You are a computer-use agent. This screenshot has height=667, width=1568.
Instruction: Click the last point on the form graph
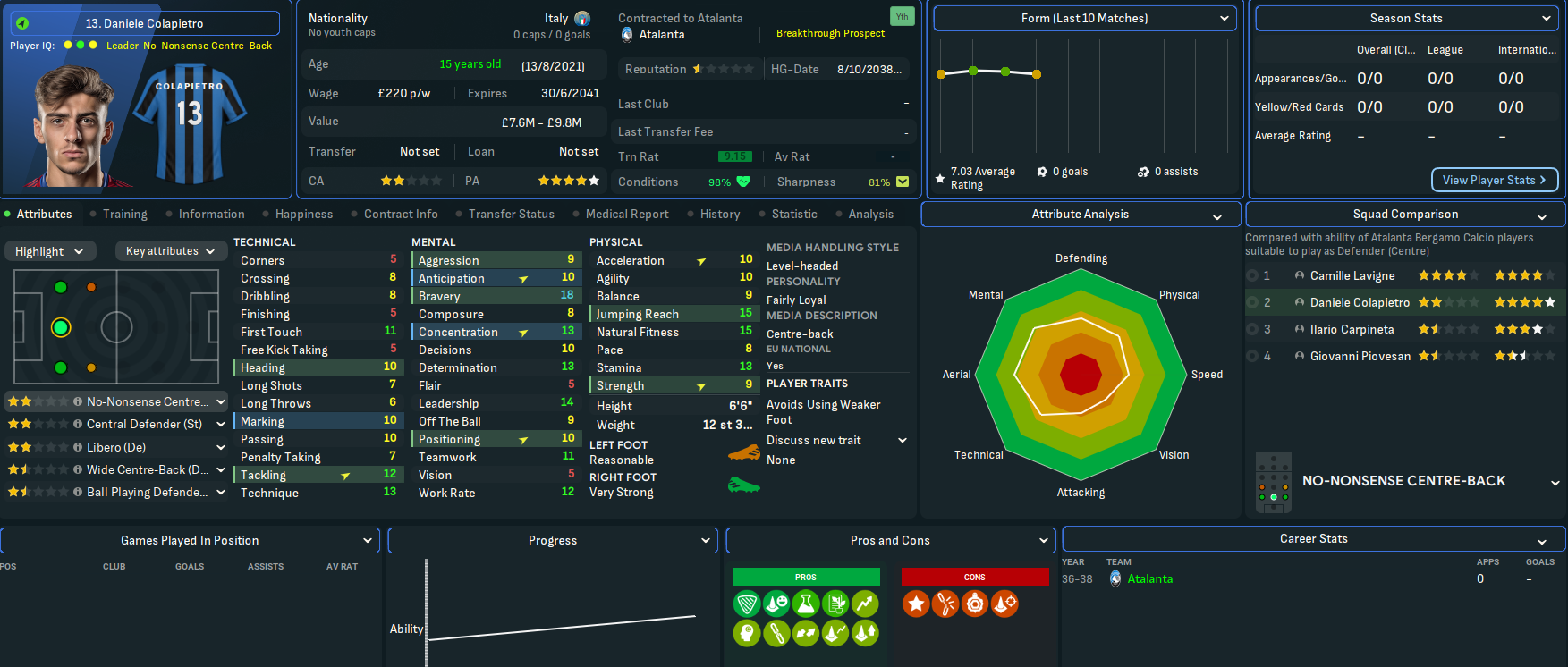(1037, 74)
